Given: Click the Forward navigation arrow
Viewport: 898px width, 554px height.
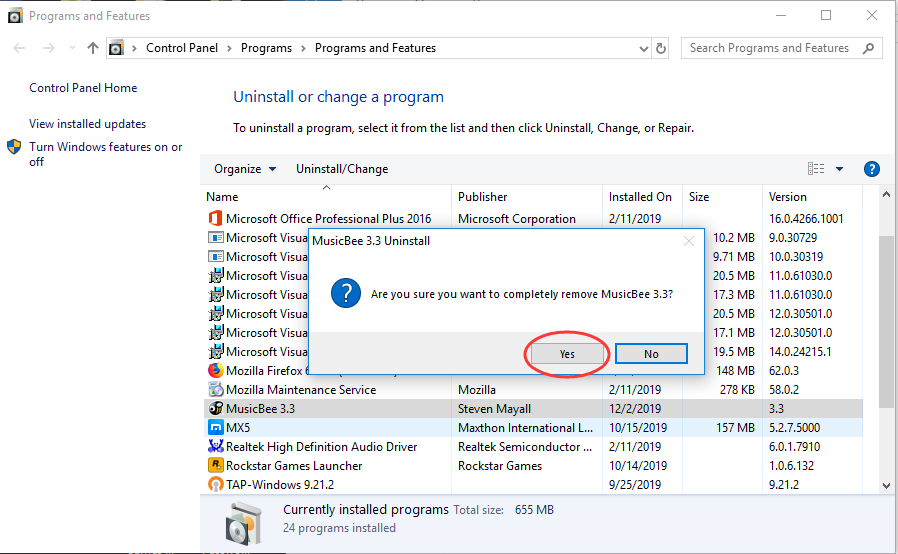Looking at the screenshot, I should (x=49, y=48).
